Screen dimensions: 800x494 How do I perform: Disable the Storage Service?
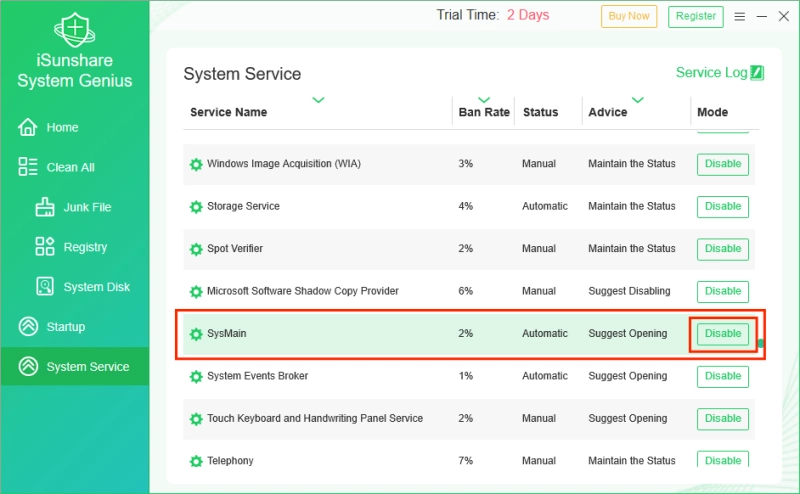[722, 206]
